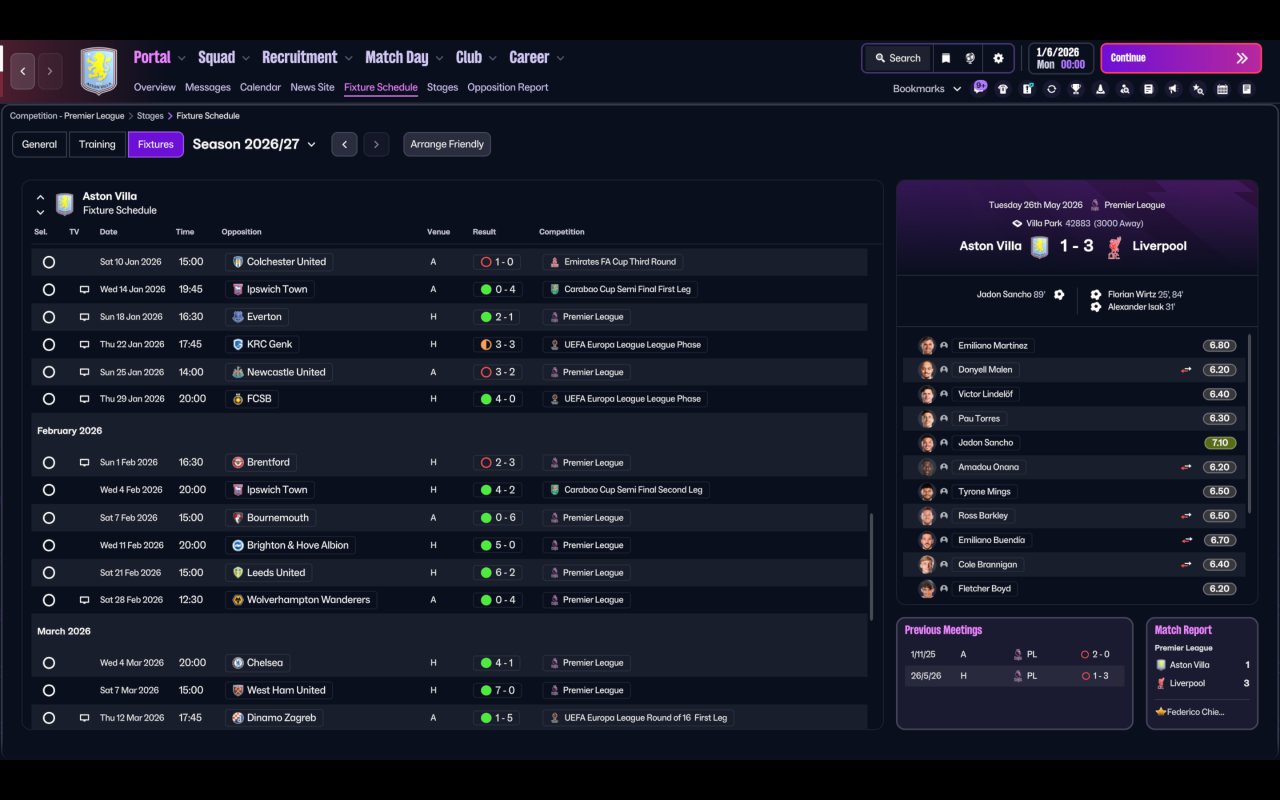Select the KRC Genk fixture circle

pos(49,344)
